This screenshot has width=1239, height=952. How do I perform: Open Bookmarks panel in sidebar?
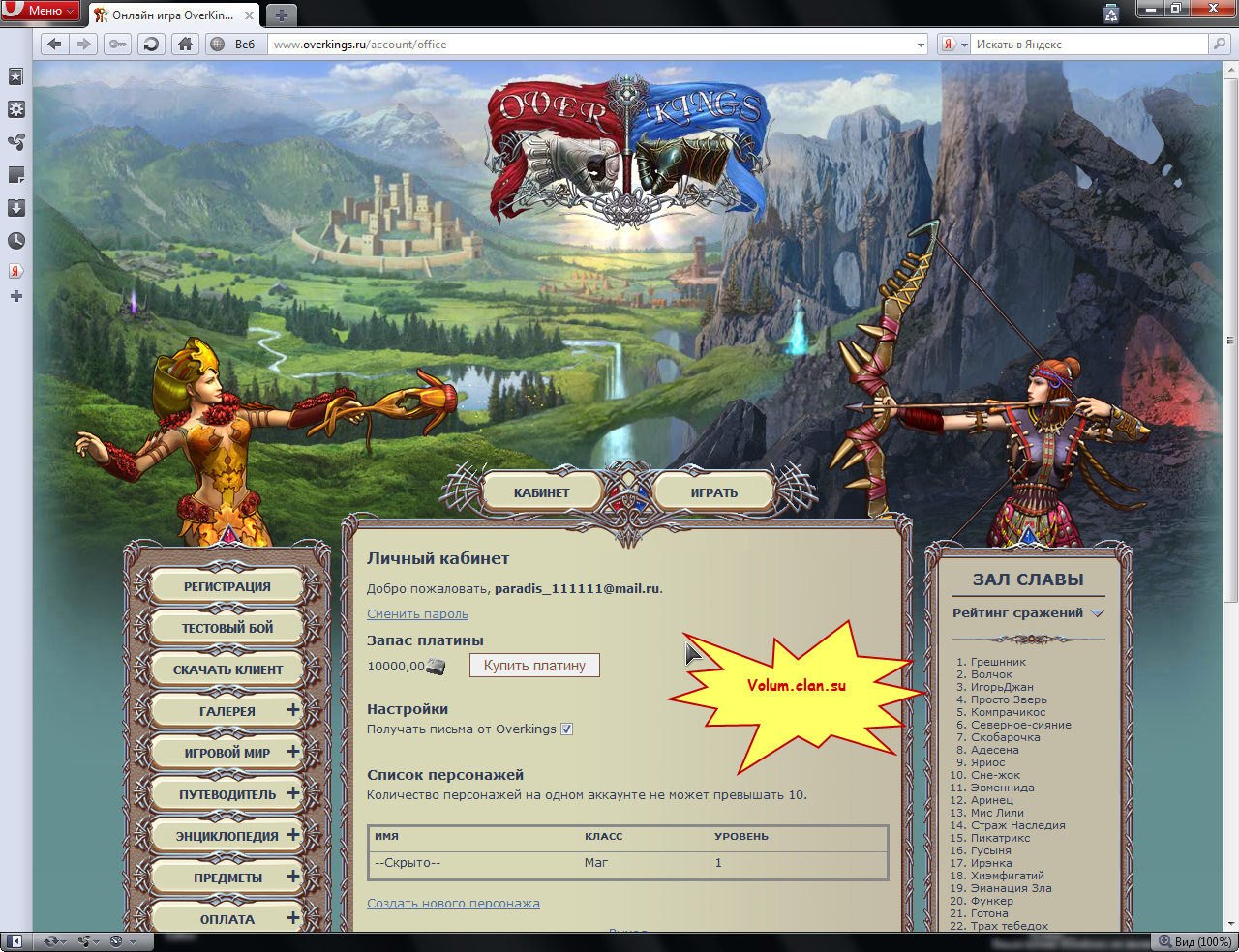pos(16,76)
